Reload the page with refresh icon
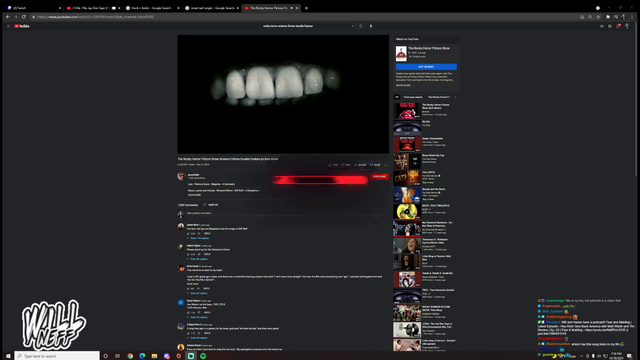Viewport: 640px width, 360px height. tap(24, 17)
